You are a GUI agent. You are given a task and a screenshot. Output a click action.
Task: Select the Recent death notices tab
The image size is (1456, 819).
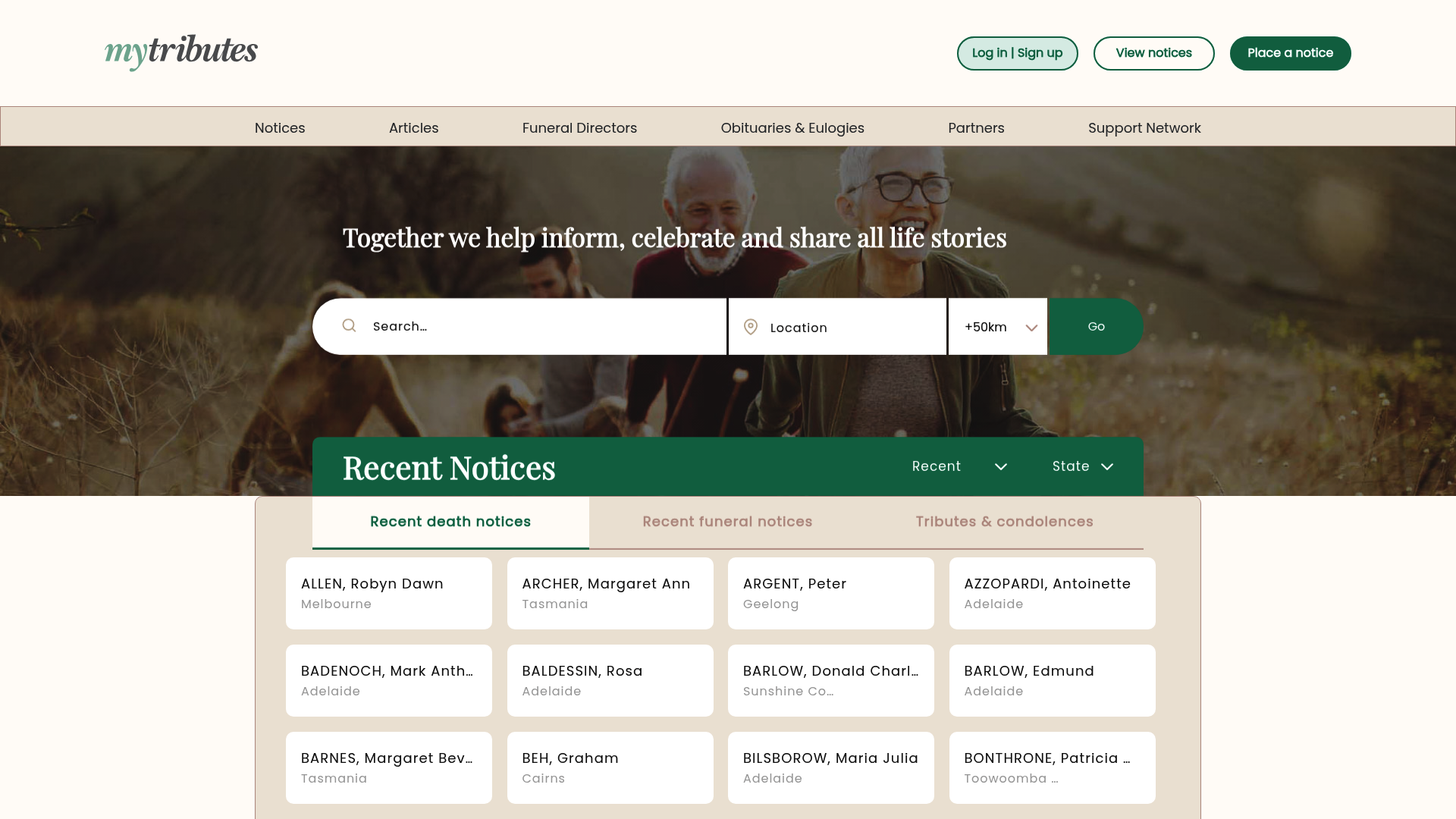point(450,522)
